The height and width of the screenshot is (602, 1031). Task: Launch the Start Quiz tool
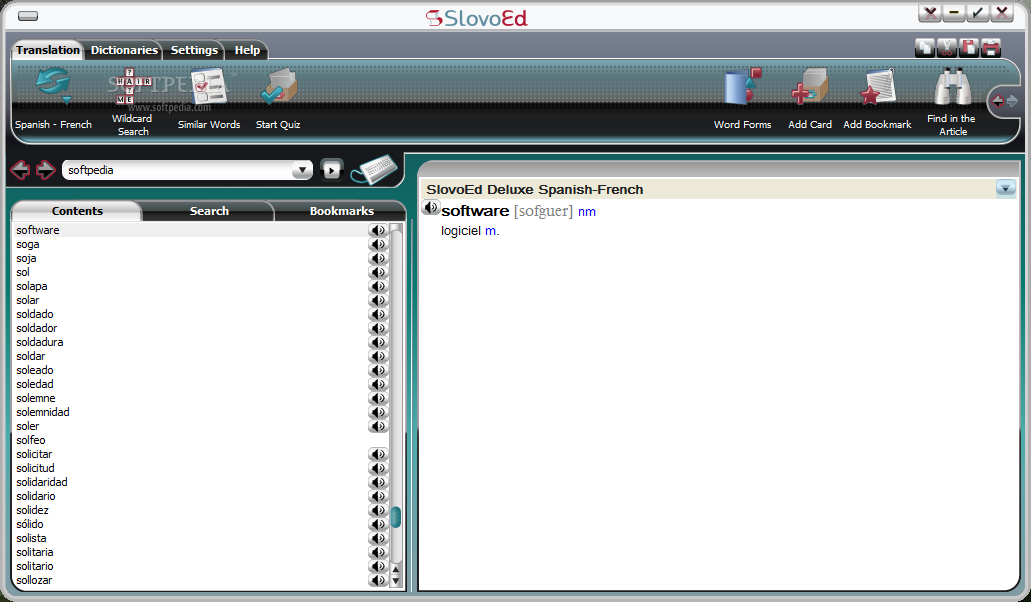click(x=278, y=99)
